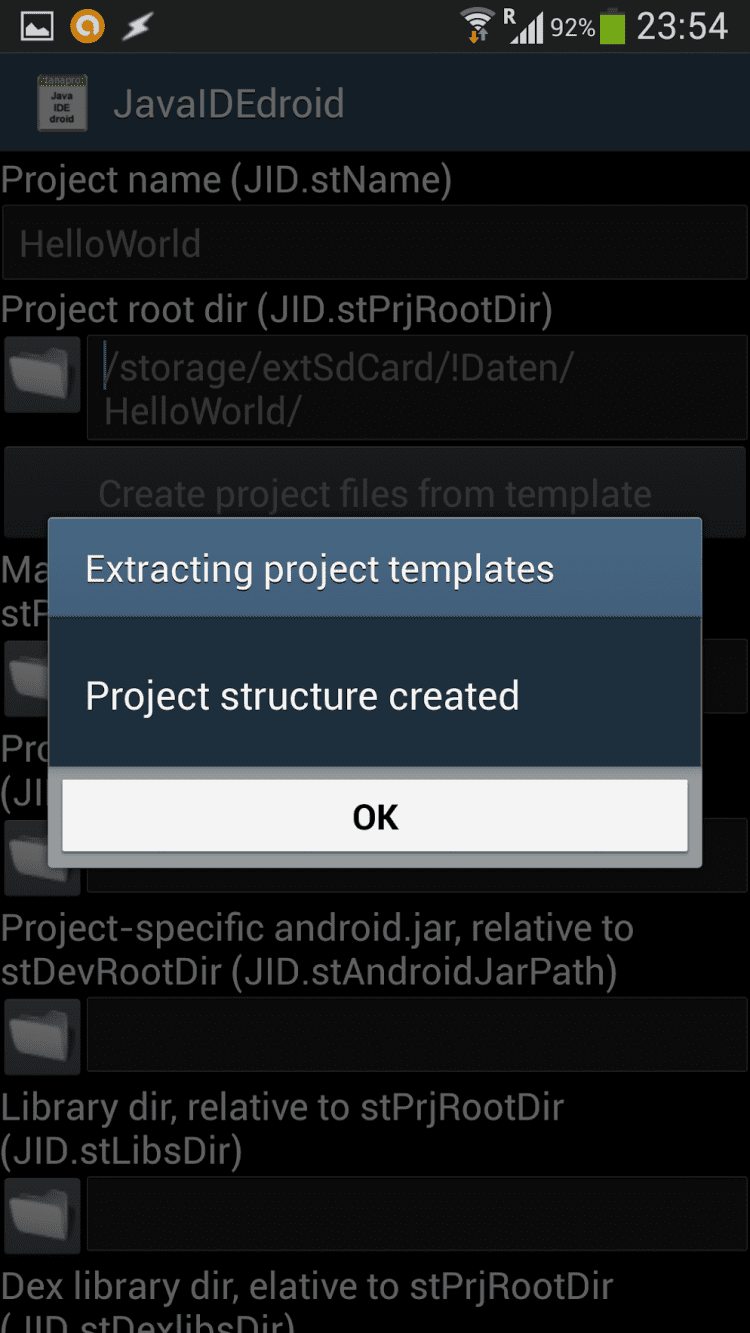Image resolution: width=750 pixels, height=1333 pixels.
Task: Click the lightning bolt status icon
Action: [x=136, y=27]
